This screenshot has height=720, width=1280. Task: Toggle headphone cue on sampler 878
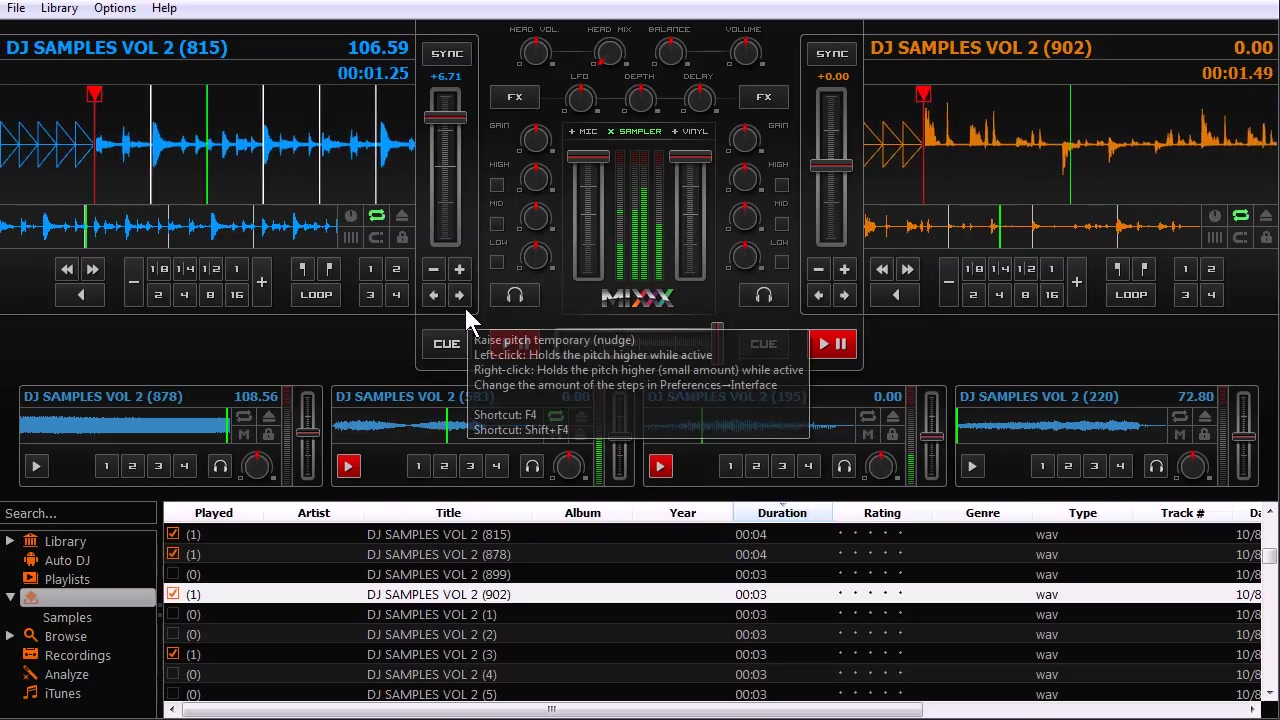220,466
